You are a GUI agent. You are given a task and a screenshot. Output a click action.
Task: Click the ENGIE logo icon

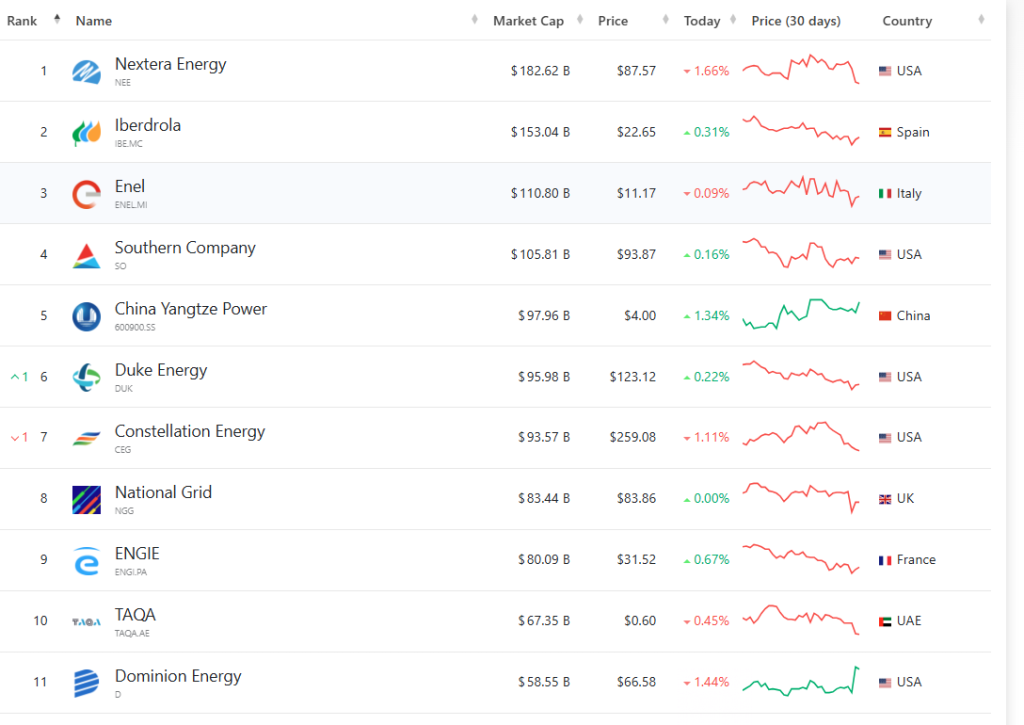point(86,561)
